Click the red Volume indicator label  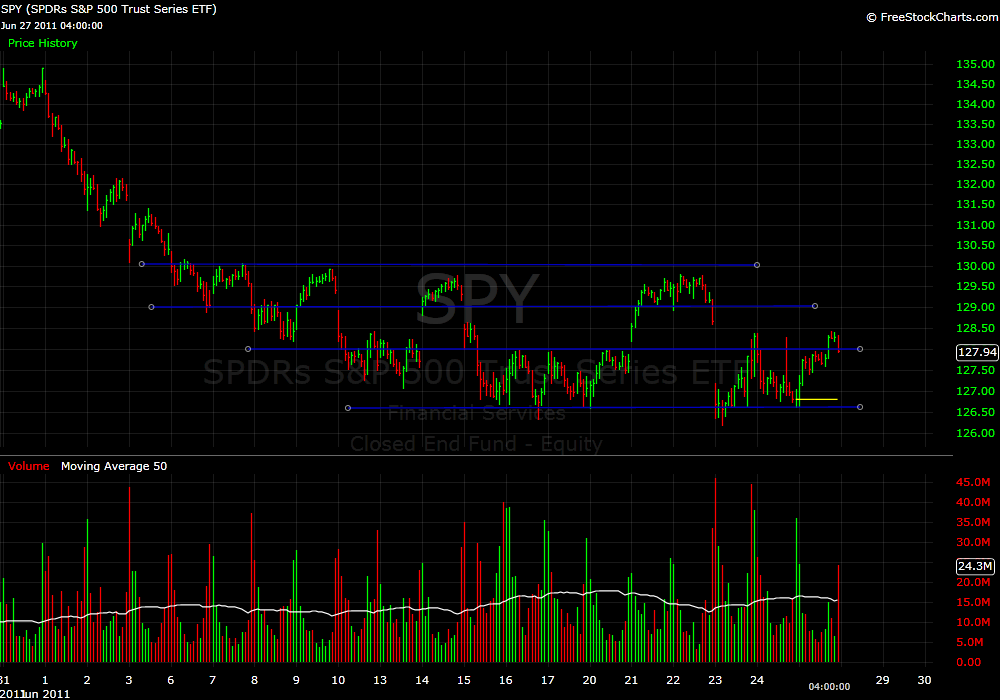pyautogui.click(x=29, y=466)
